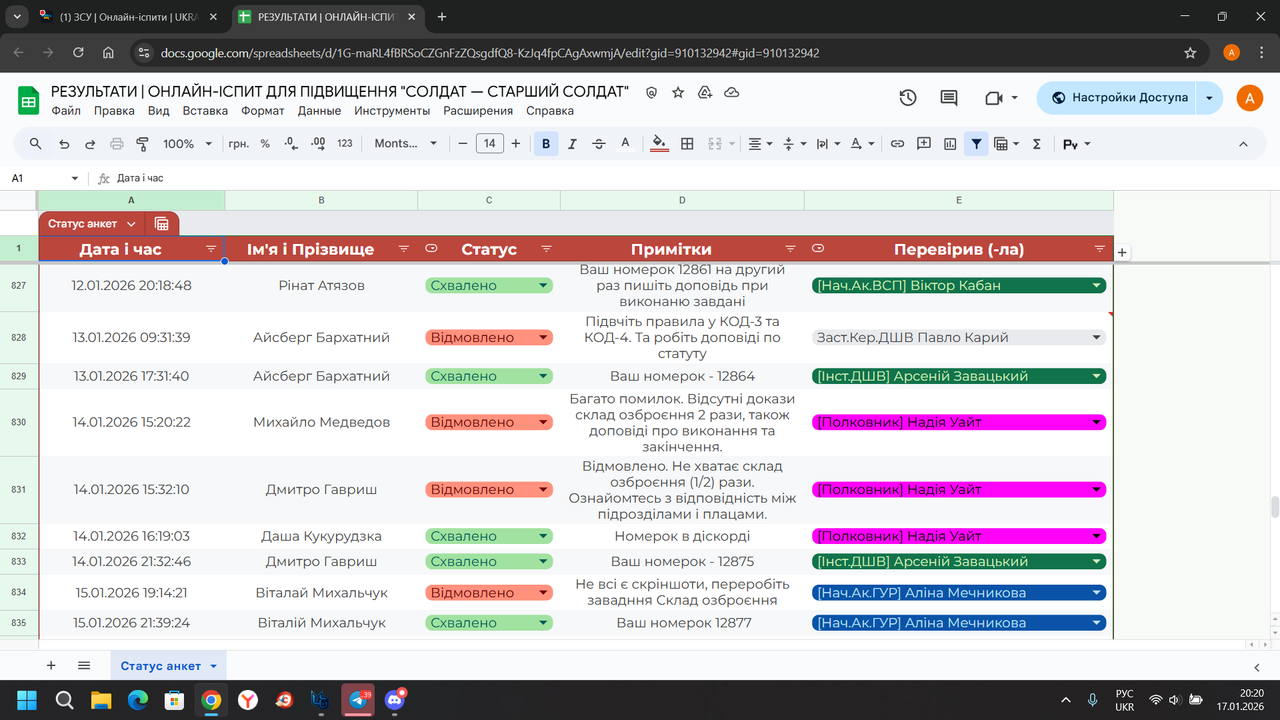Undo the last action
Image resolution: width=1280 pixels, height=720 pixels.
click(x=64, y=144)
